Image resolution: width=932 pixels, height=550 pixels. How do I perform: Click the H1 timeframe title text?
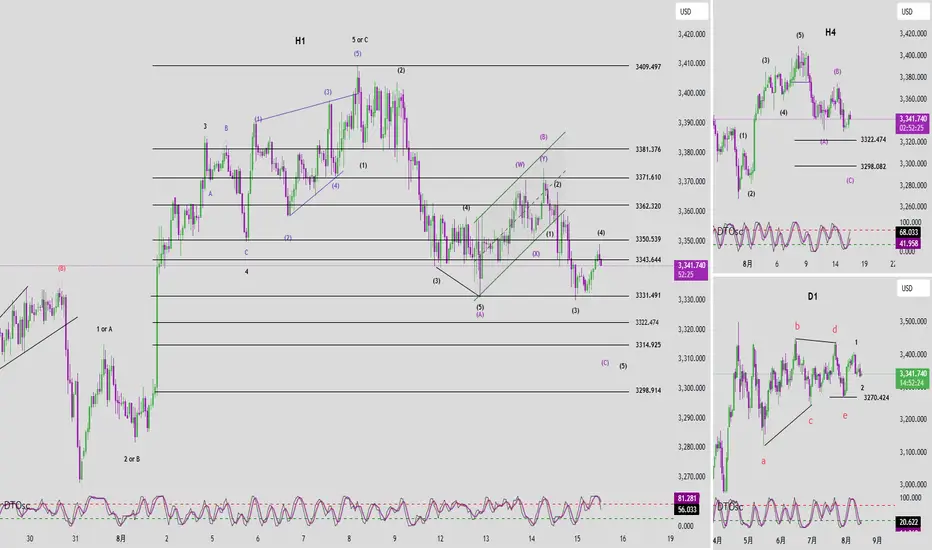click(x=300, y=41)
